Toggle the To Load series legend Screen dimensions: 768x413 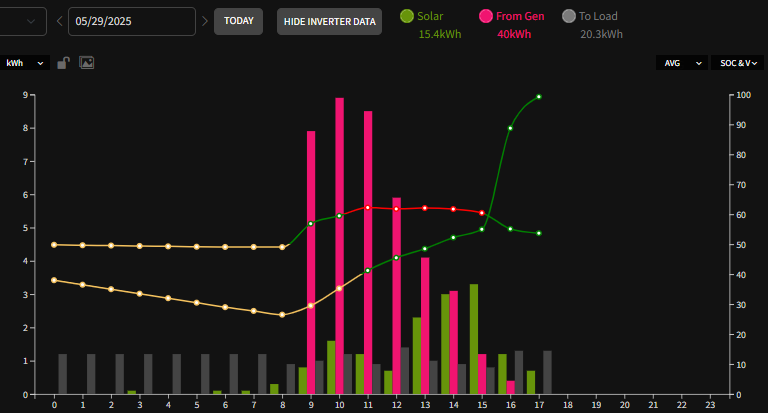(x=590, y=16)
